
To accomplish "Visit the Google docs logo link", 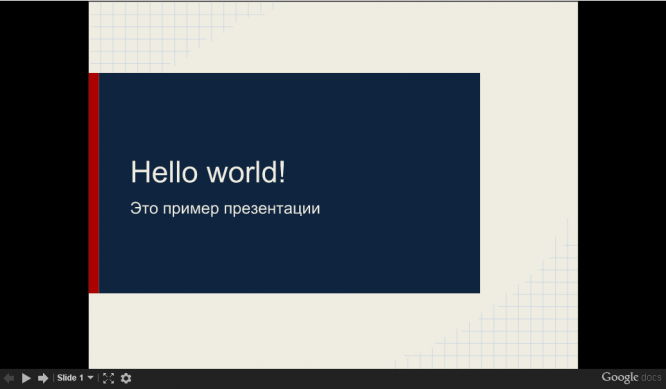I will click(x=631, y=377).
